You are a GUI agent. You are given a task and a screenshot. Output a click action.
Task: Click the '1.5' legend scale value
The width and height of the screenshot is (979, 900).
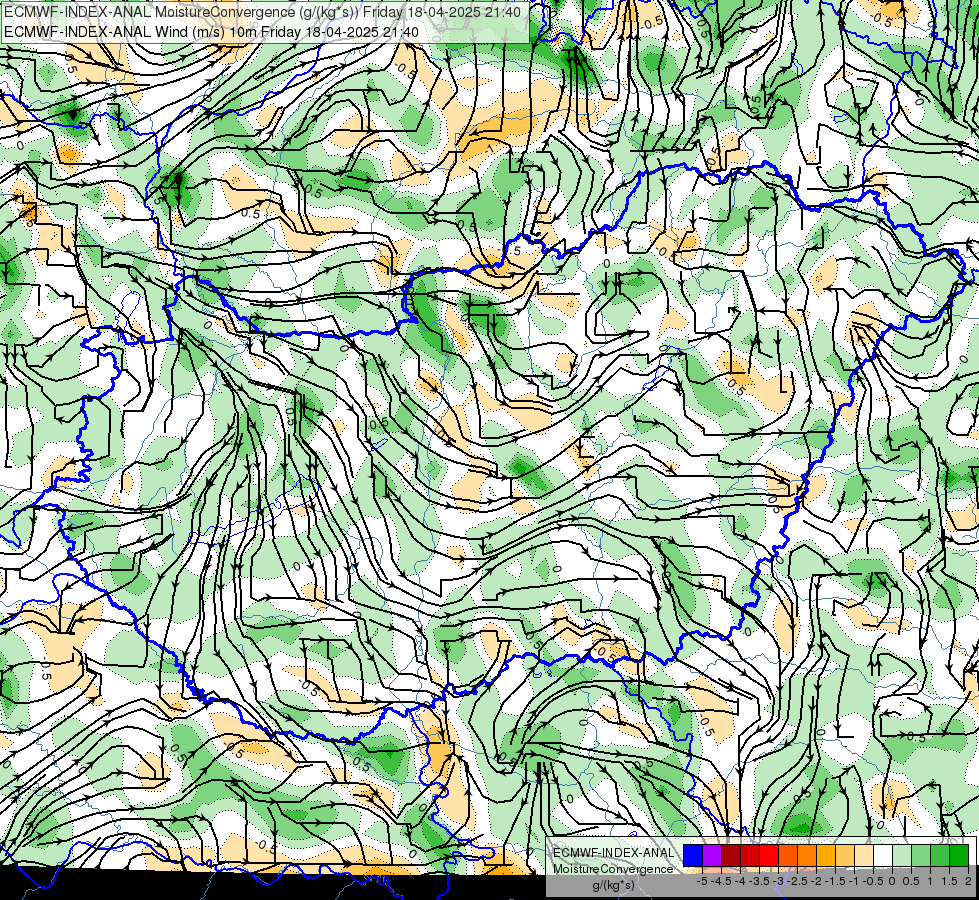pyautogui.click(x=949, y=881)
